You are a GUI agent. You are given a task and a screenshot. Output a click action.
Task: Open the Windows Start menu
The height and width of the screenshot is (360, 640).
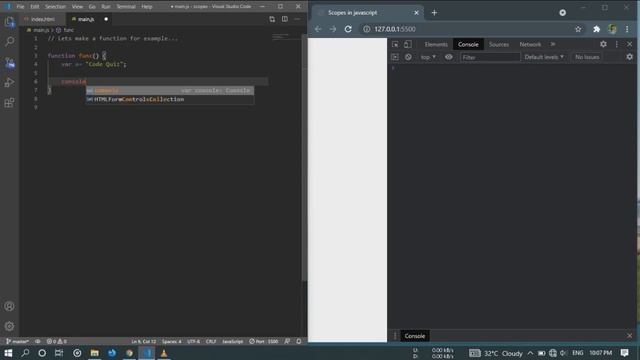point(8,353)
